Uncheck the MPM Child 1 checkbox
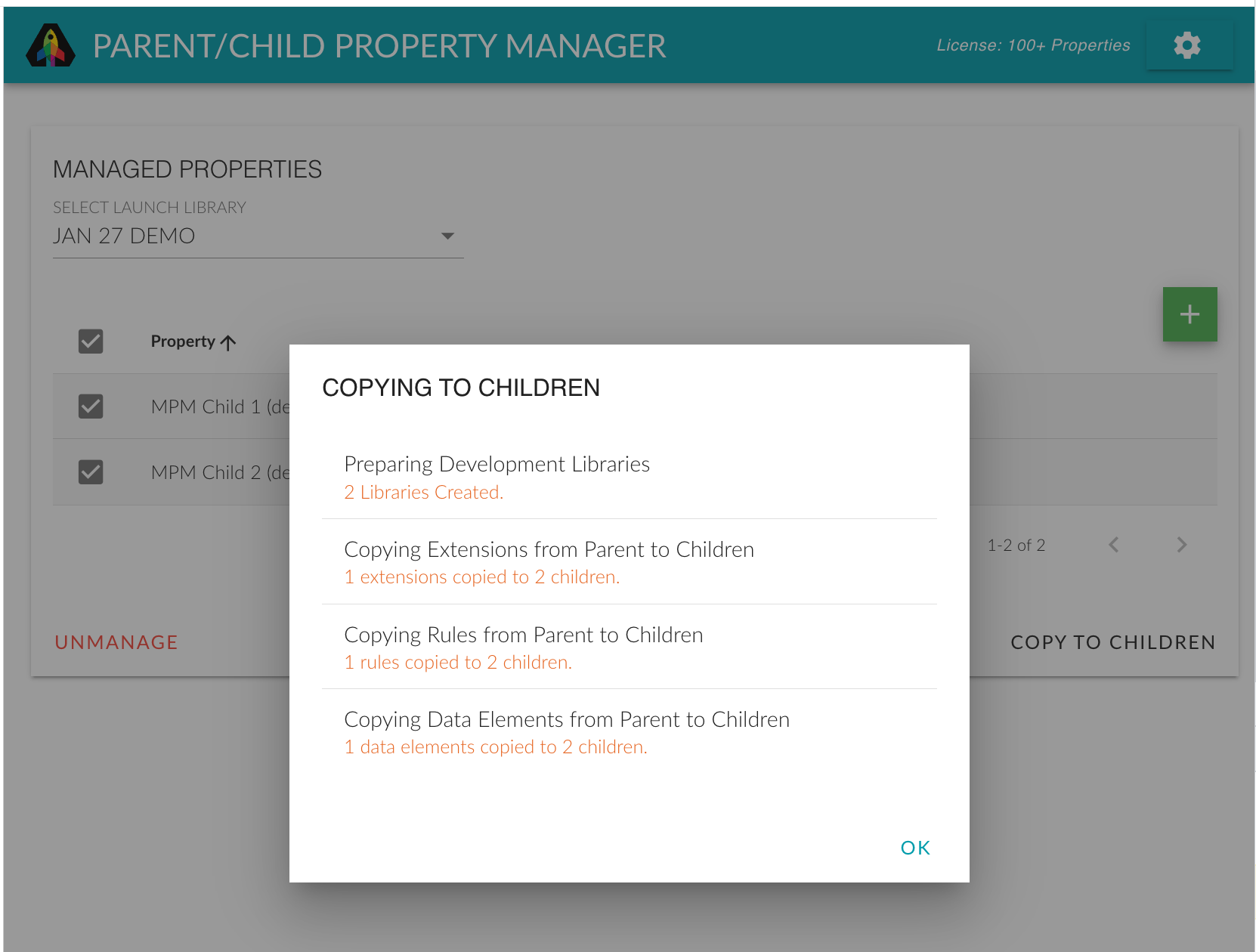This screenshot has width=1256, height=952. (x=91, y=406)
